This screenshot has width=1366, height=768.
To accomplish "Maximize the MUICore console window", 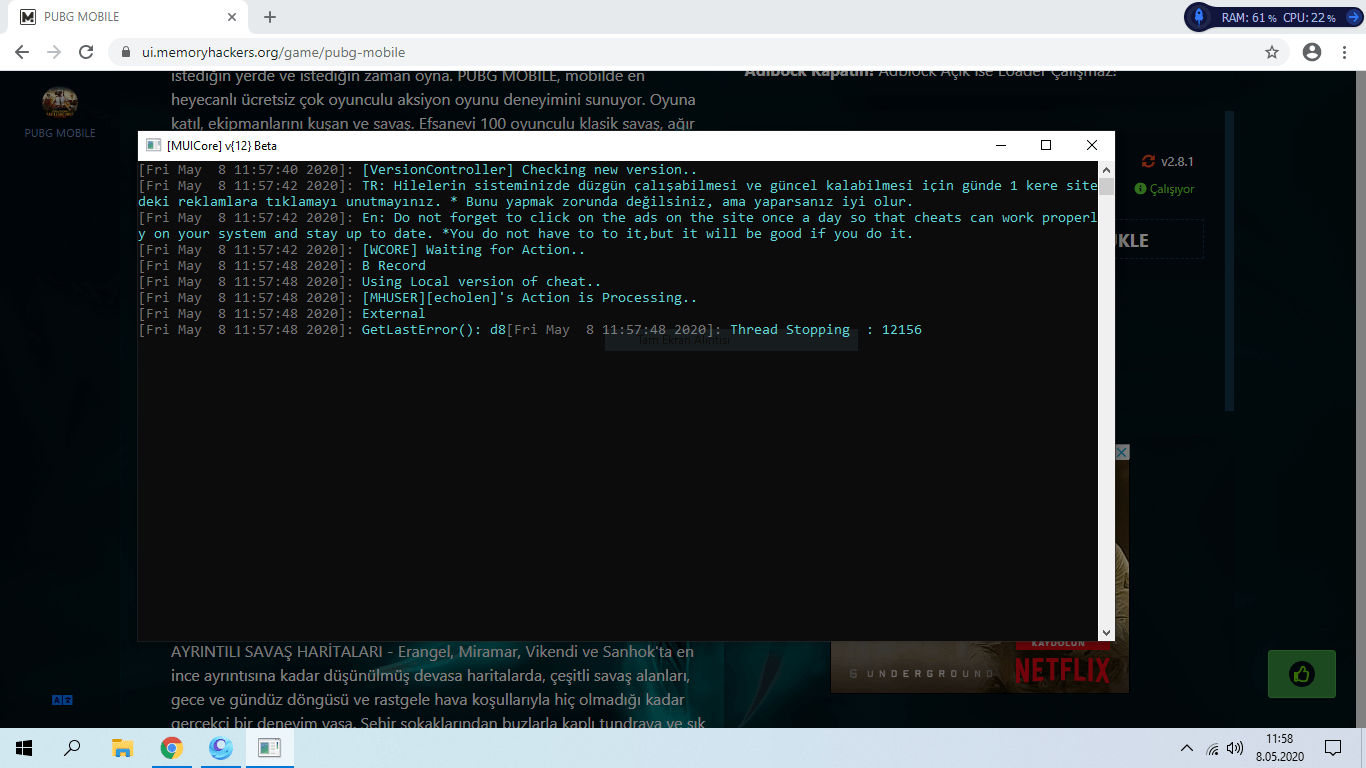I will [x=1046, y=145].
